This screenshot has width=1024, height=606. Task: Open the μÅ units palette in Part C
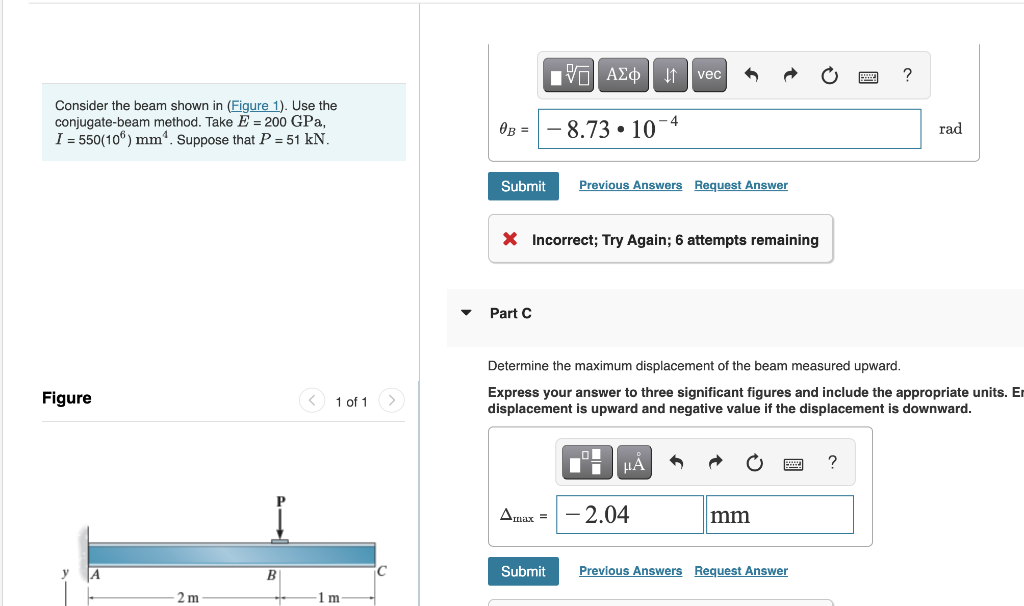point(634,462)
